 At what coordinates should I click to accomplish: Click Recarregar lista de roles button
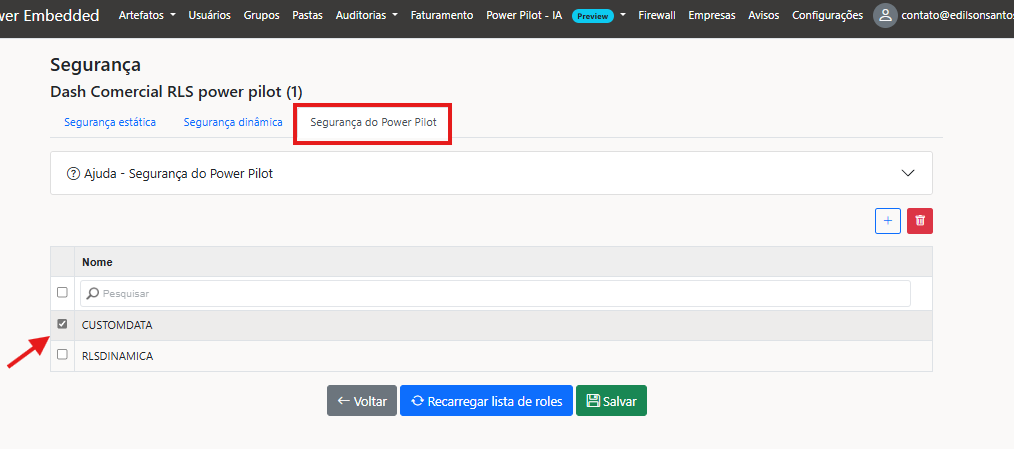pyautogui.click(x=486, y=401)
